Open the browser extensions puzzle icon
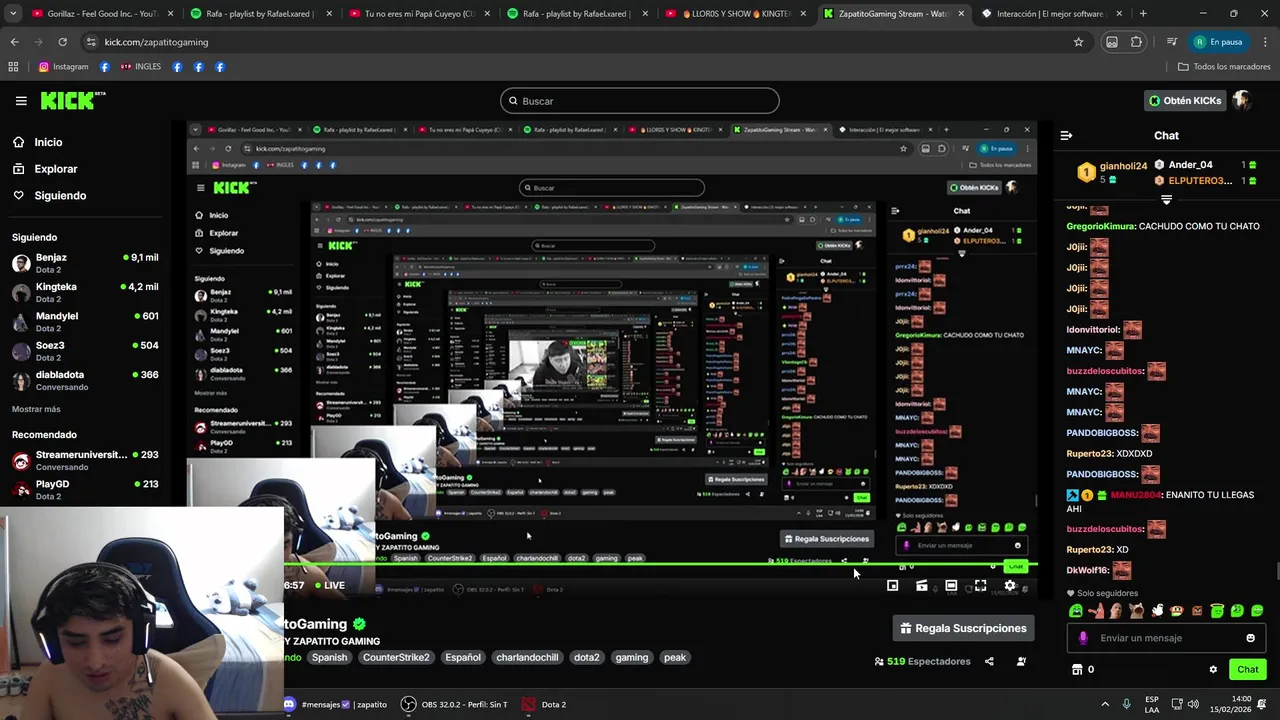 click(x=1137, y=42)
